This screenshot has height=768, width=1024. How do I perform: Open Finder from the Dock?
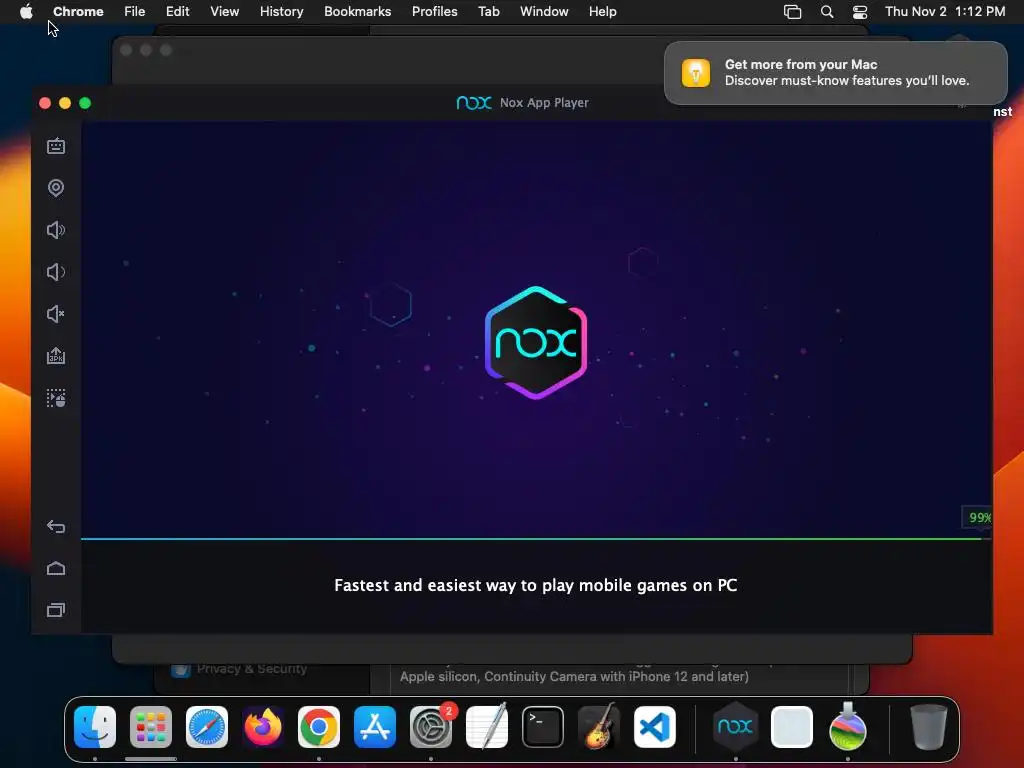tap(95, 727)
